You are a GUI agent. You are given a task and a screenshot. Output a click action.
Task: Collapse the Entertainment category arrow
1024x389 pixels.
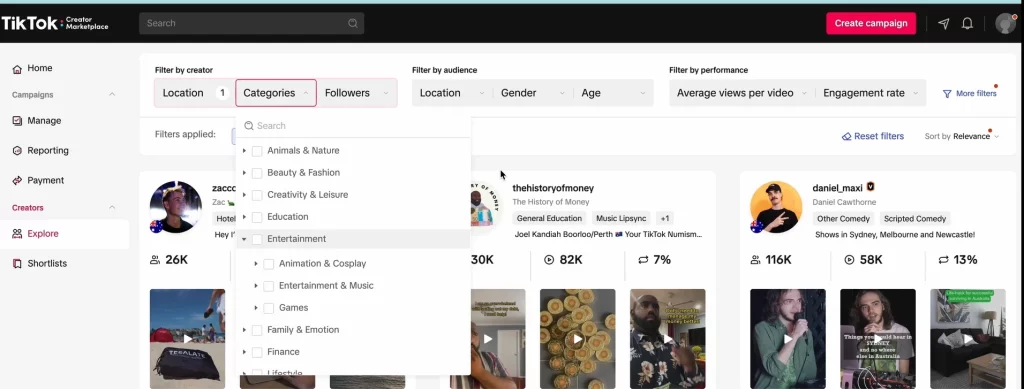tap(244, 239)
